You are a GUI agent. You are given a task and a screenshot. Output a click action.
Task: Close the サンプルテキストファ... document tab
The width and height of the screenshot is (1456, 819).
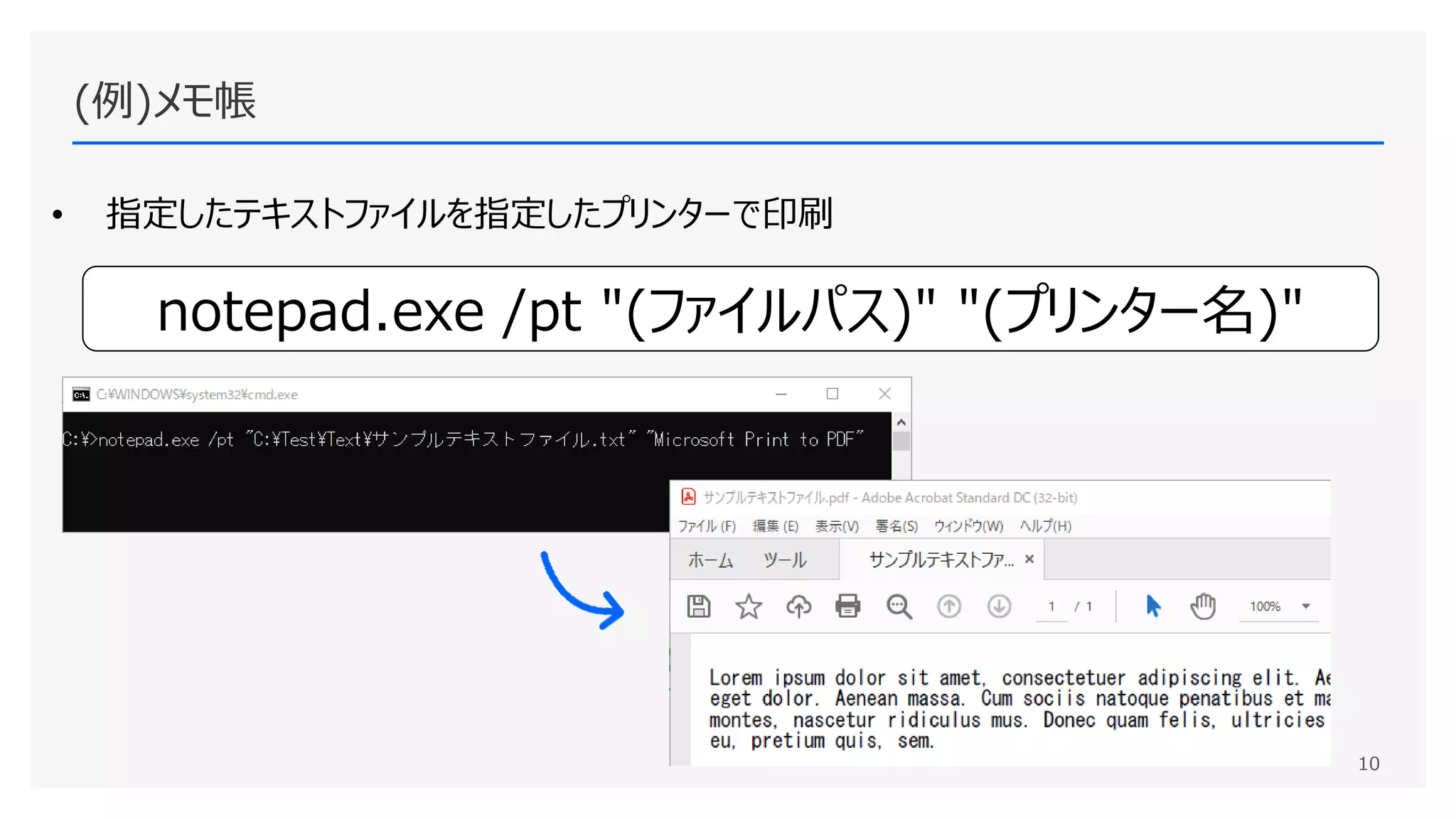pyautogui.click(x=1029, y=560)
